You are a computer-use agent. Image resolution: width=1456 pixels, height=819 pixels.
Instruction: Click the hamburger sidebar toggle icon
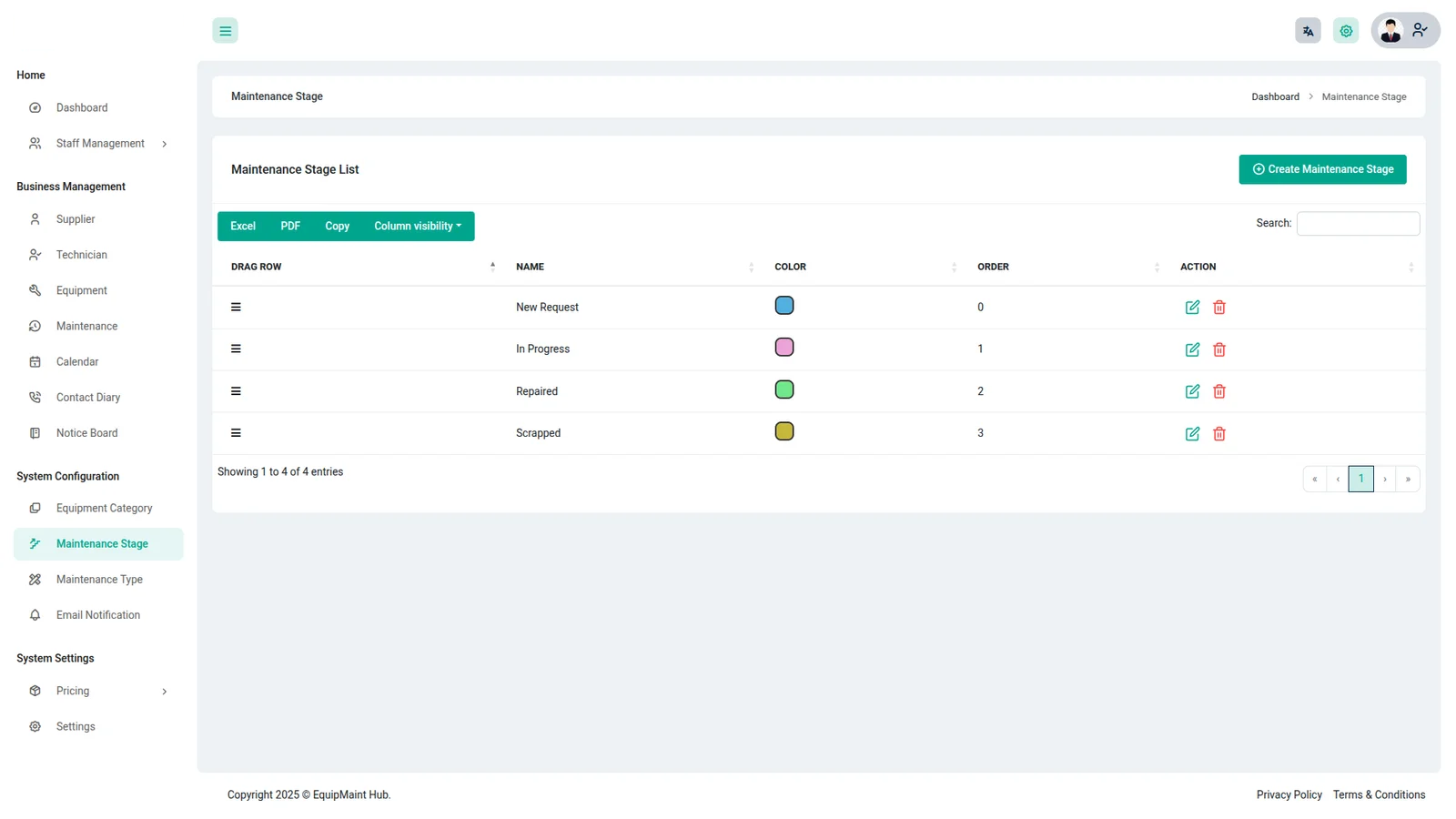point(225,31)
